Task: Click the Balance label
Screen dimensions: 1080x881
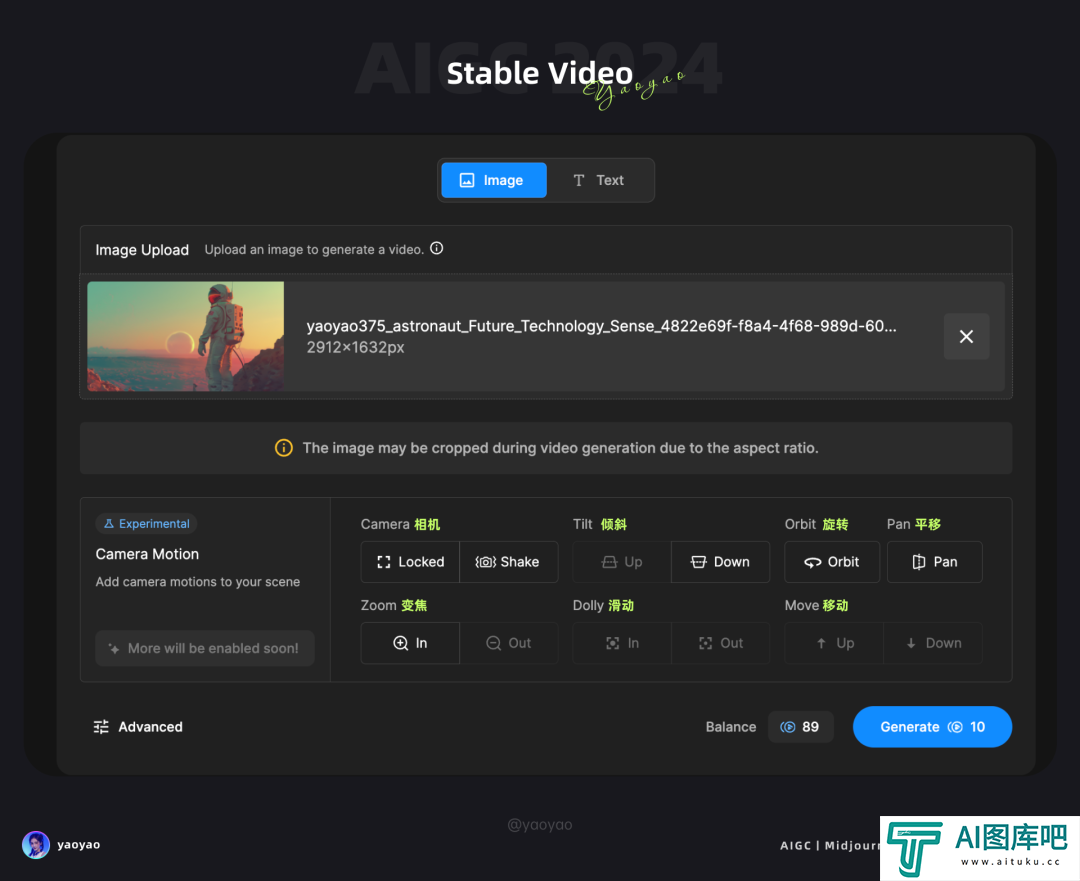Action: click(x=731, y=727)
